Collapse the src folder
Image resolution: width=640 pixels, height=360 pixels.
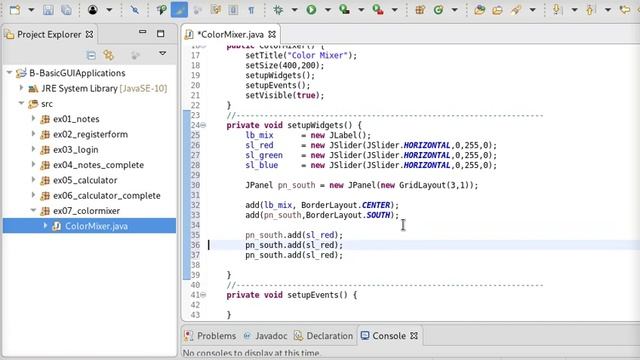pyautogui.click(x=21, y=104)
